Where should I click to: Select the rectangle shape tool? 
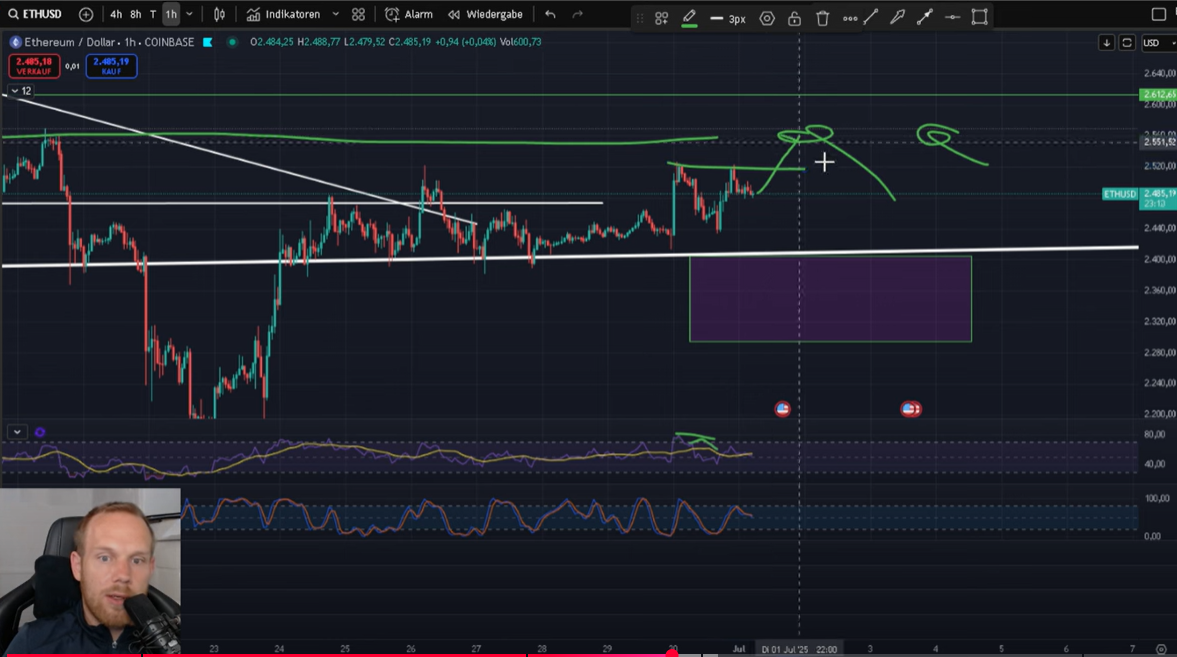pyautogui.click(x=980, y=17)
